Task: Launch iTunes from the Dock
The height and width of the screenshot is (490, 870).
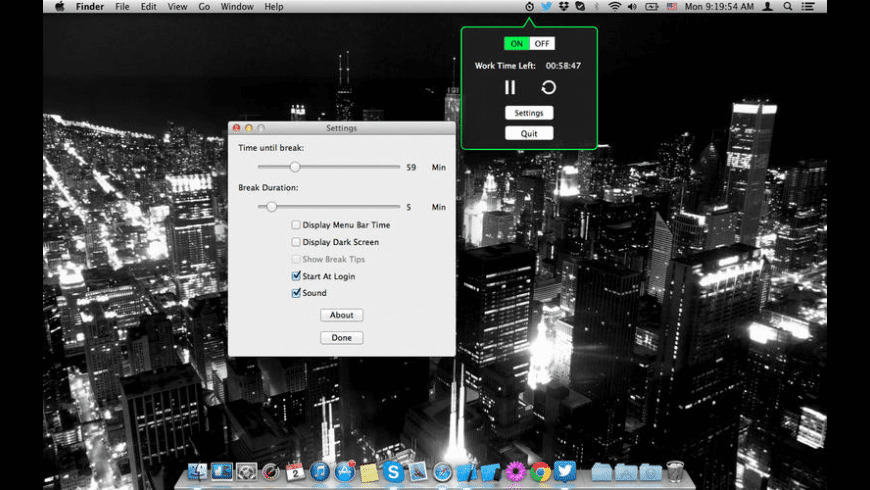Action: tap(320, 472)
